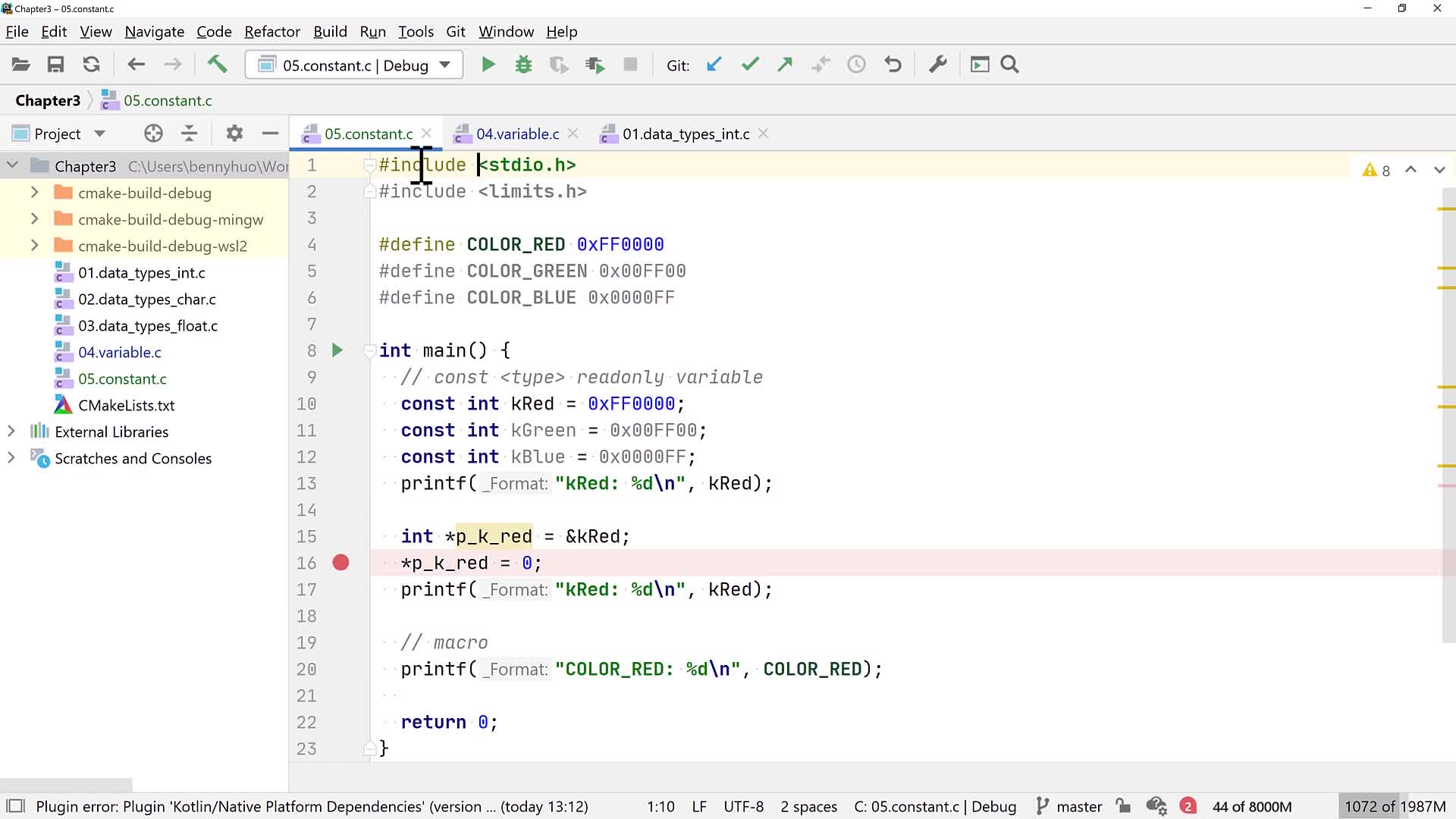Start debugging with the bug icon
Screen dimensions: 1456x819
pos(523,65)
